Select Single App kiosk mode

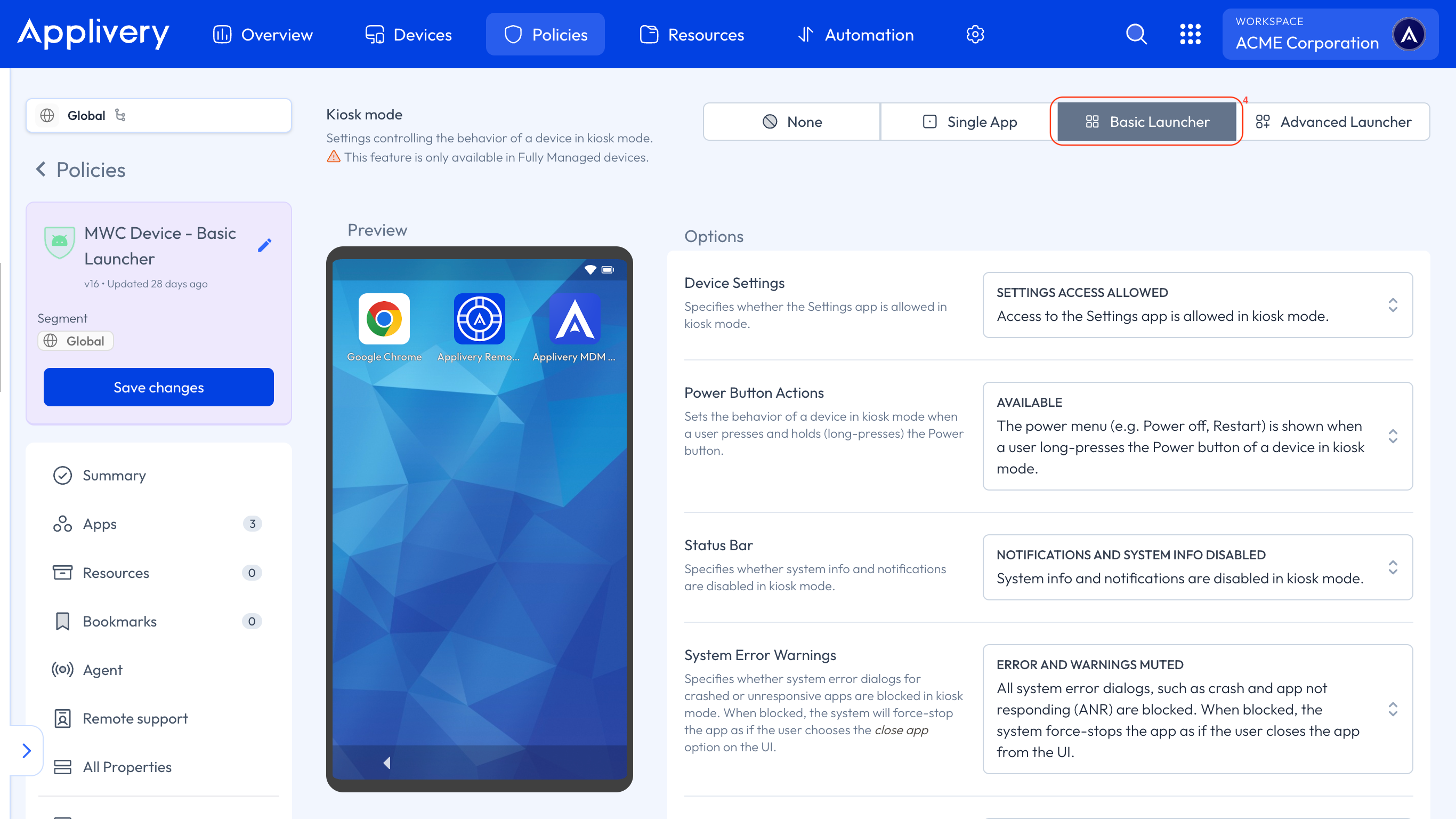pos(969,122)
